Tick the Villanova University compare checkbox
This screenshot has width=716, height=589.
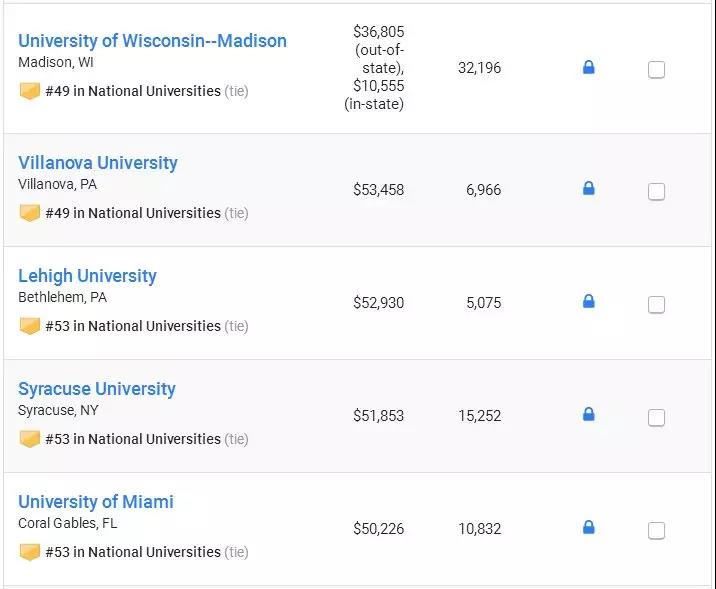coord(656,192)
